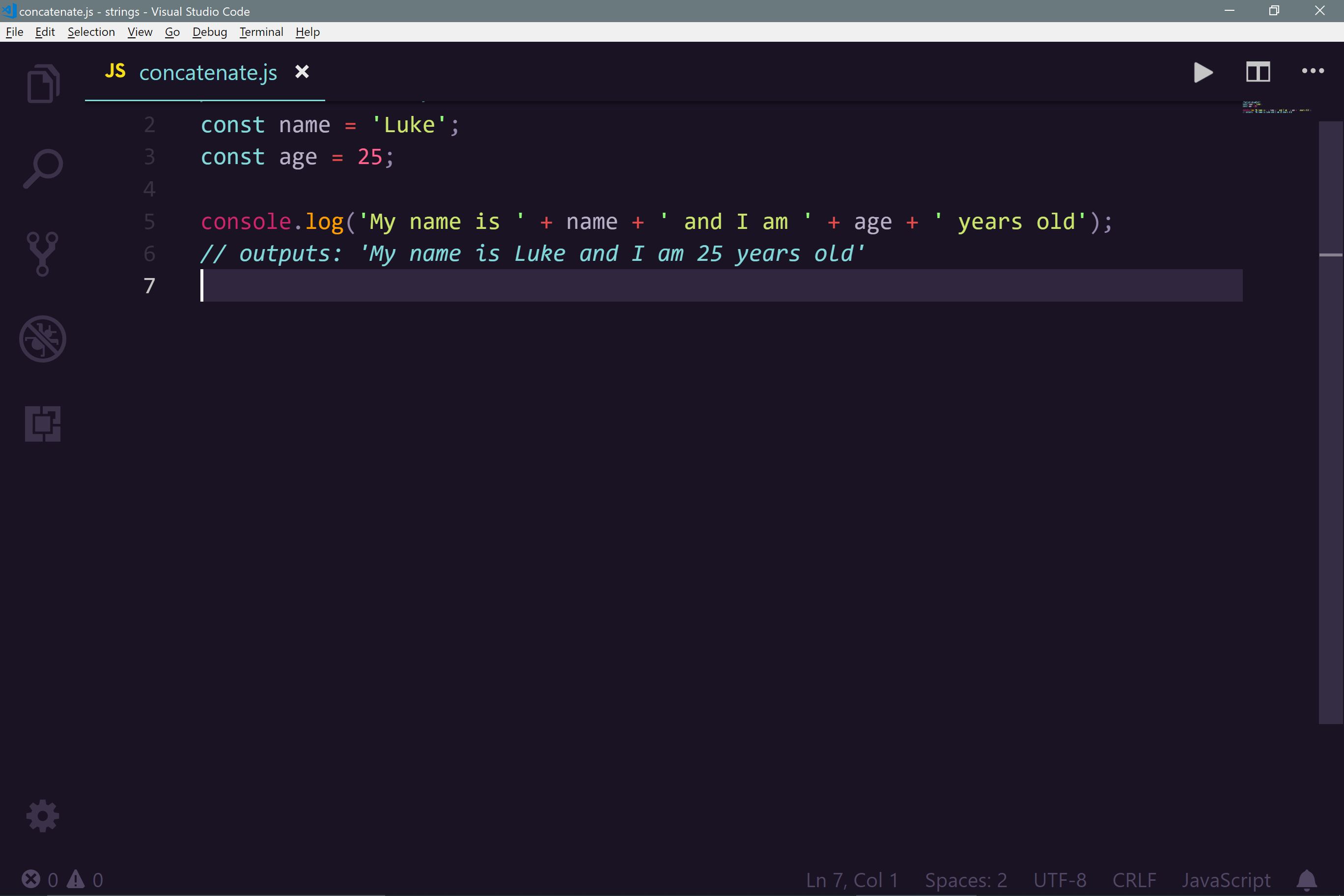Image resolution: width=1344 pixels, height=896 pixels.
Task: Close the concatenate.js tab
Action: (302, 72)
